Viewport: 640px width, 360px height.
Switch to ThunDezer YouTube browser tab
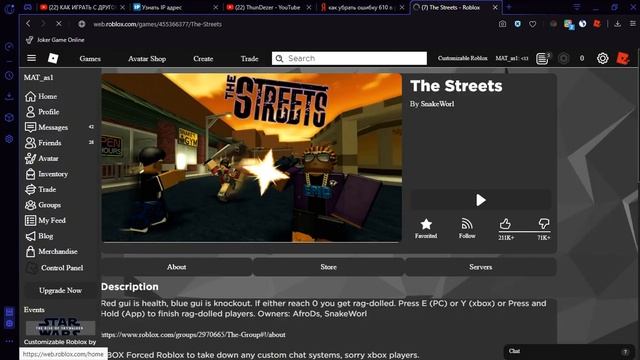269,7
